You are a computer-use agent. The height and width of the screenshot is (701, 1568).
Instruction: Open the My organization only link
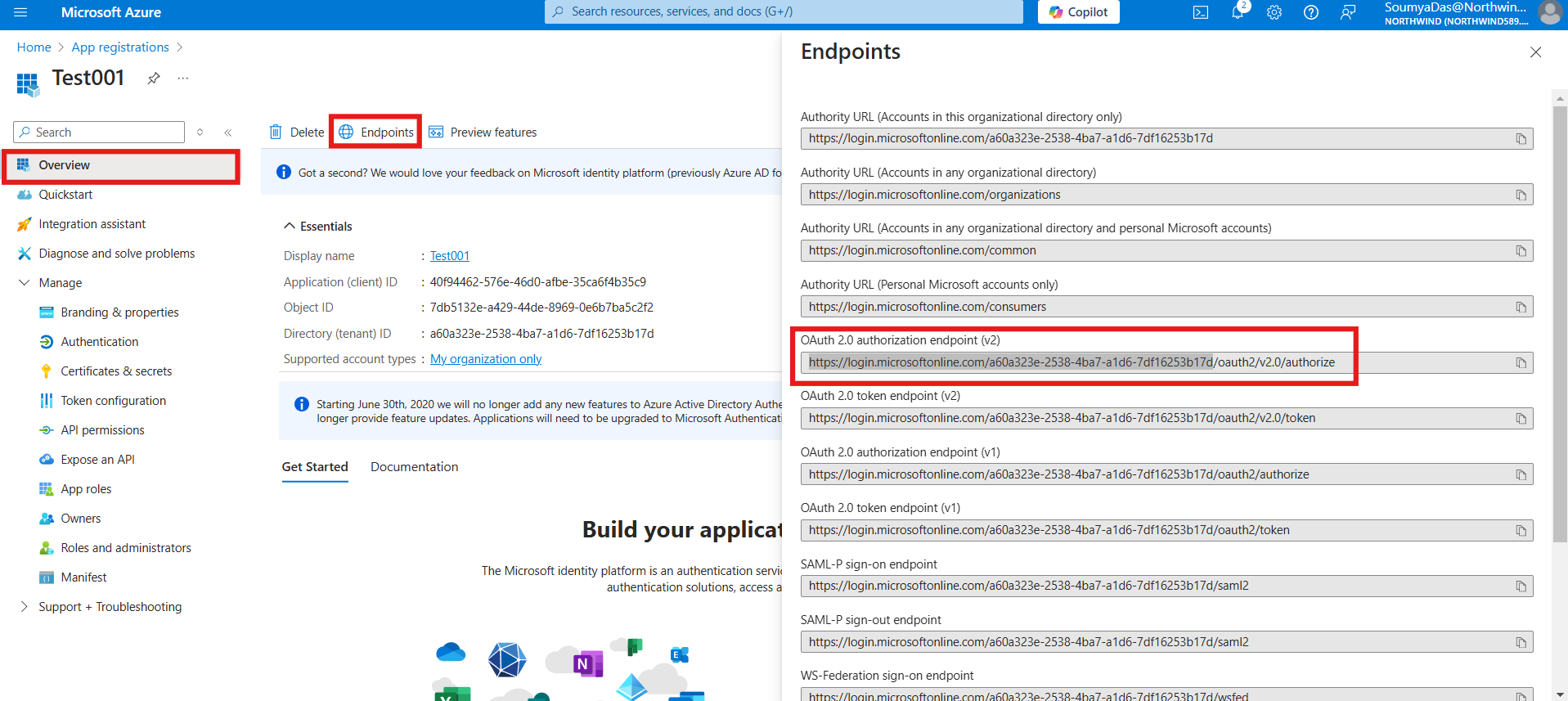[x=486, y=359]
